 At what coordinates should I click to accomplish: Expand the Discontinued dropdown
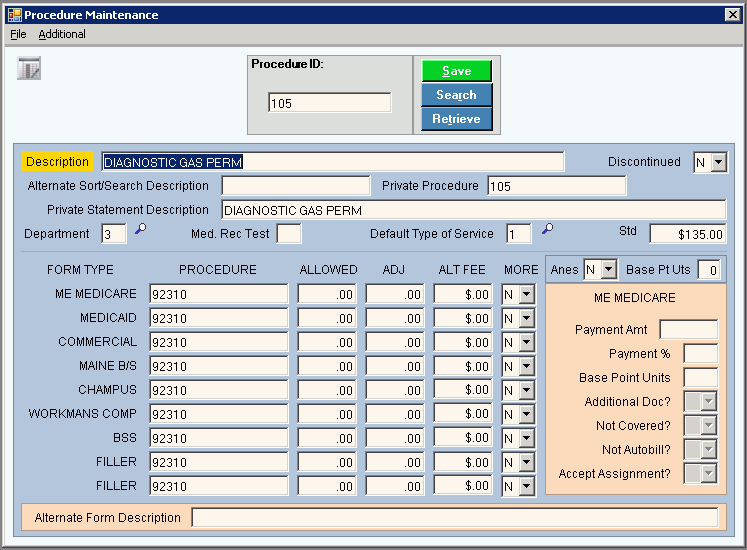click(x=719, y=162)
